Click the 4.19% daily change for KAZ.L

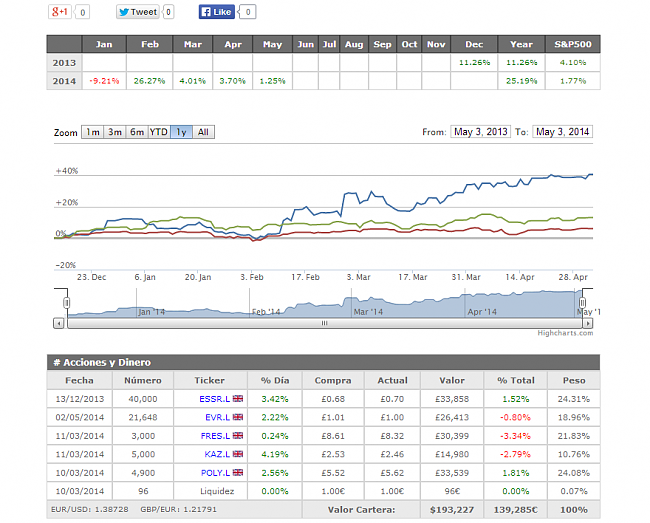coord(275,454)
